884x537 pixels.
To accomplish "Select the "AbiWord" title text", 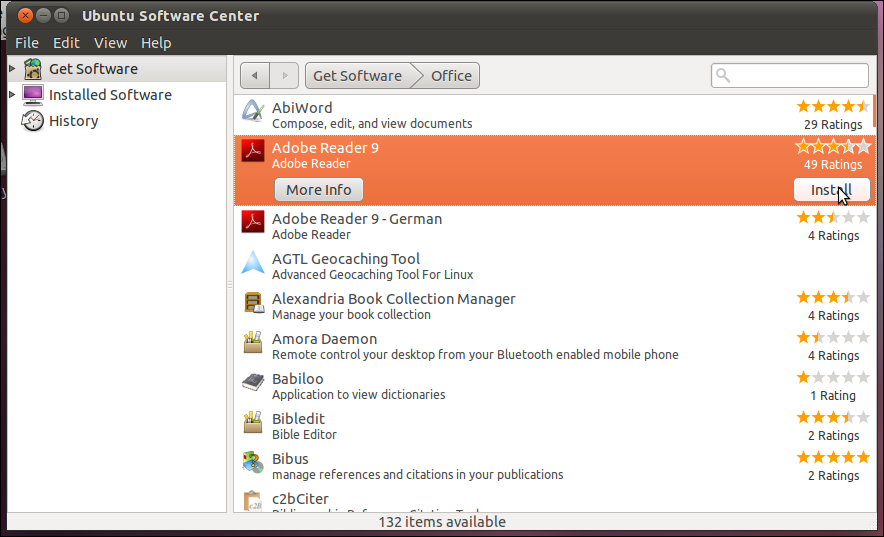I will coord(302,108).
